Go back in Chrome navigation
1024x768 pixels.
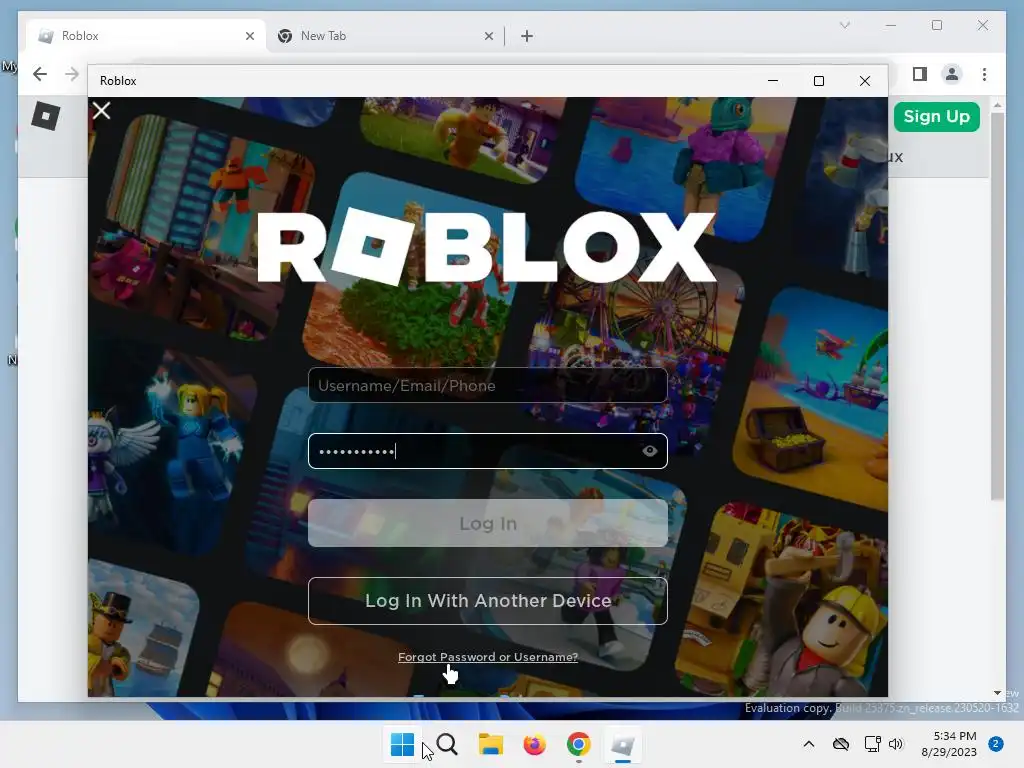click(x=40, y=74)
